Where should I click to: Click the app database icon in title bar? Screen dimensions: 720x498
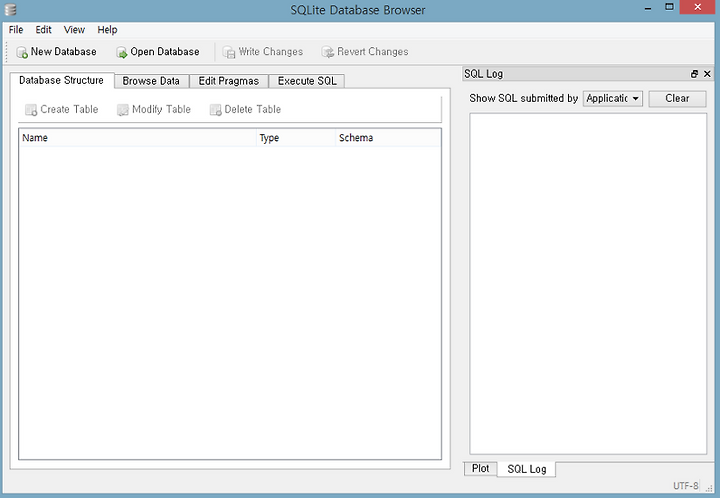coord(10,10)
